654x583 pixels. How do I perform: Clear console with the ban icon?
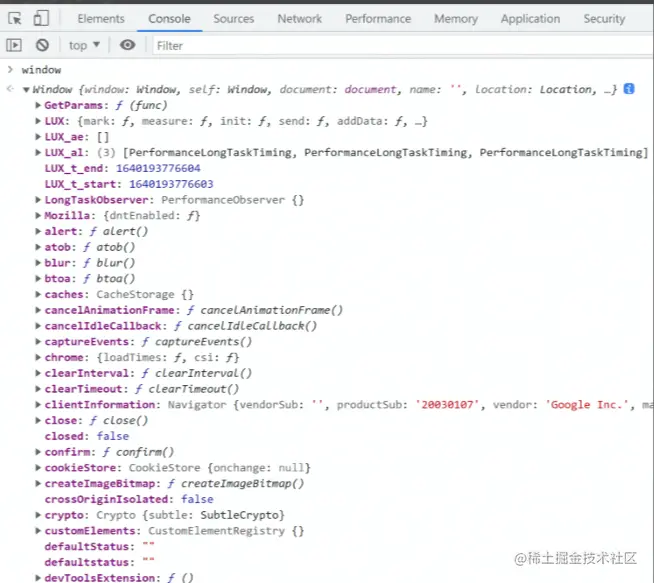point(42,45)
